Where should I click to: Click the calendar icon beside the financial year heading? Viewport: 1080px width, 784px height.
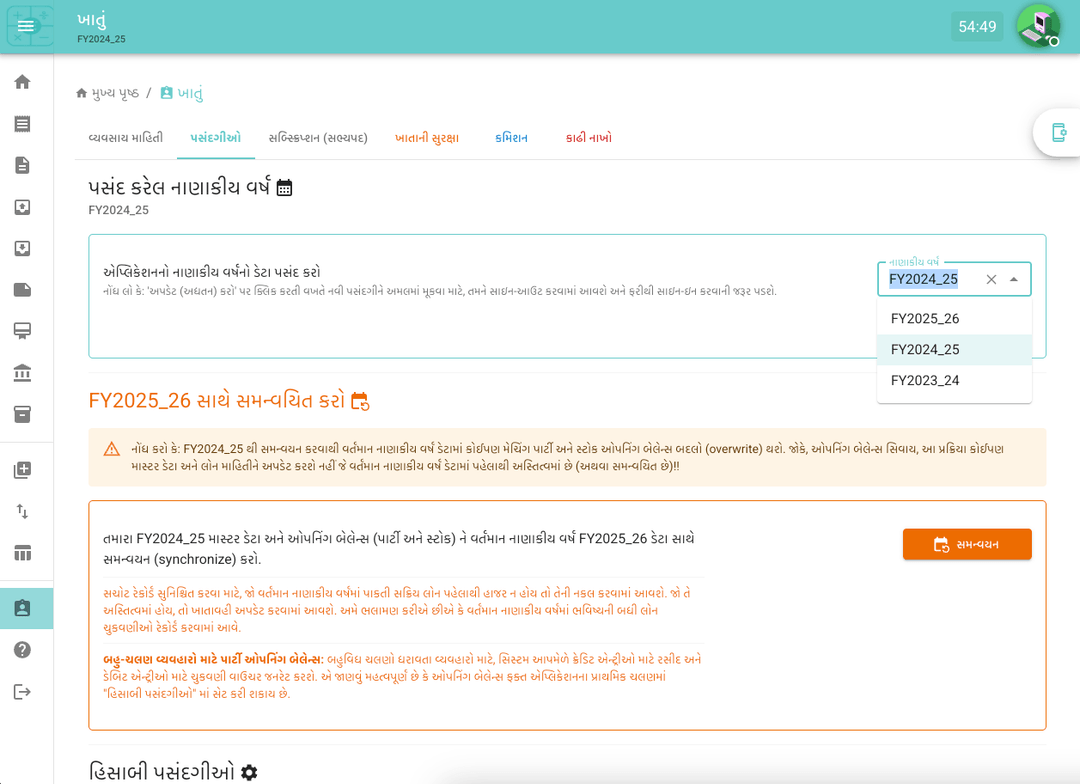[285, 188]
